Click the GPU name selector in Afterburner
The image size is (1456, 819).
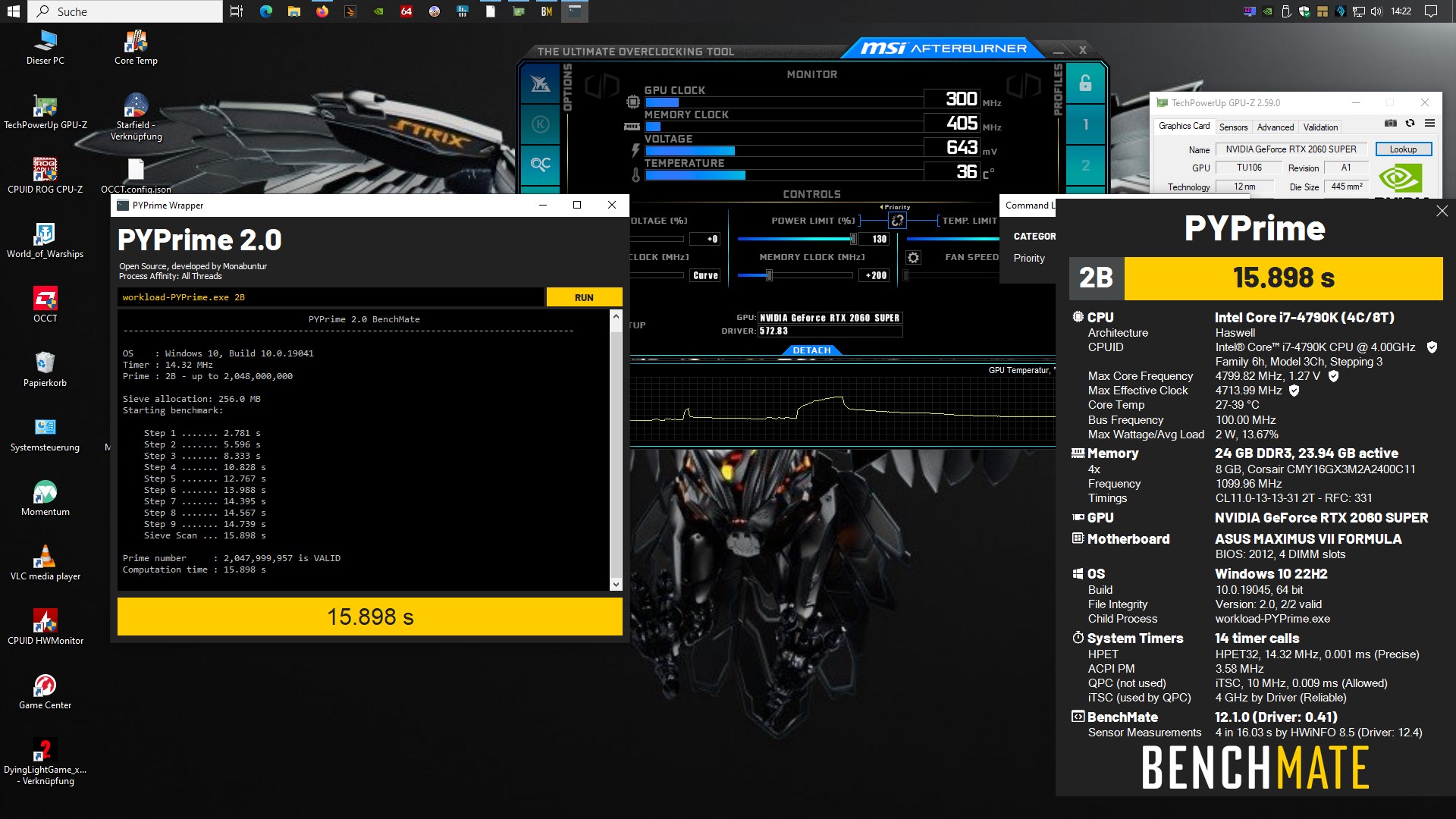[x=830, y=318]
